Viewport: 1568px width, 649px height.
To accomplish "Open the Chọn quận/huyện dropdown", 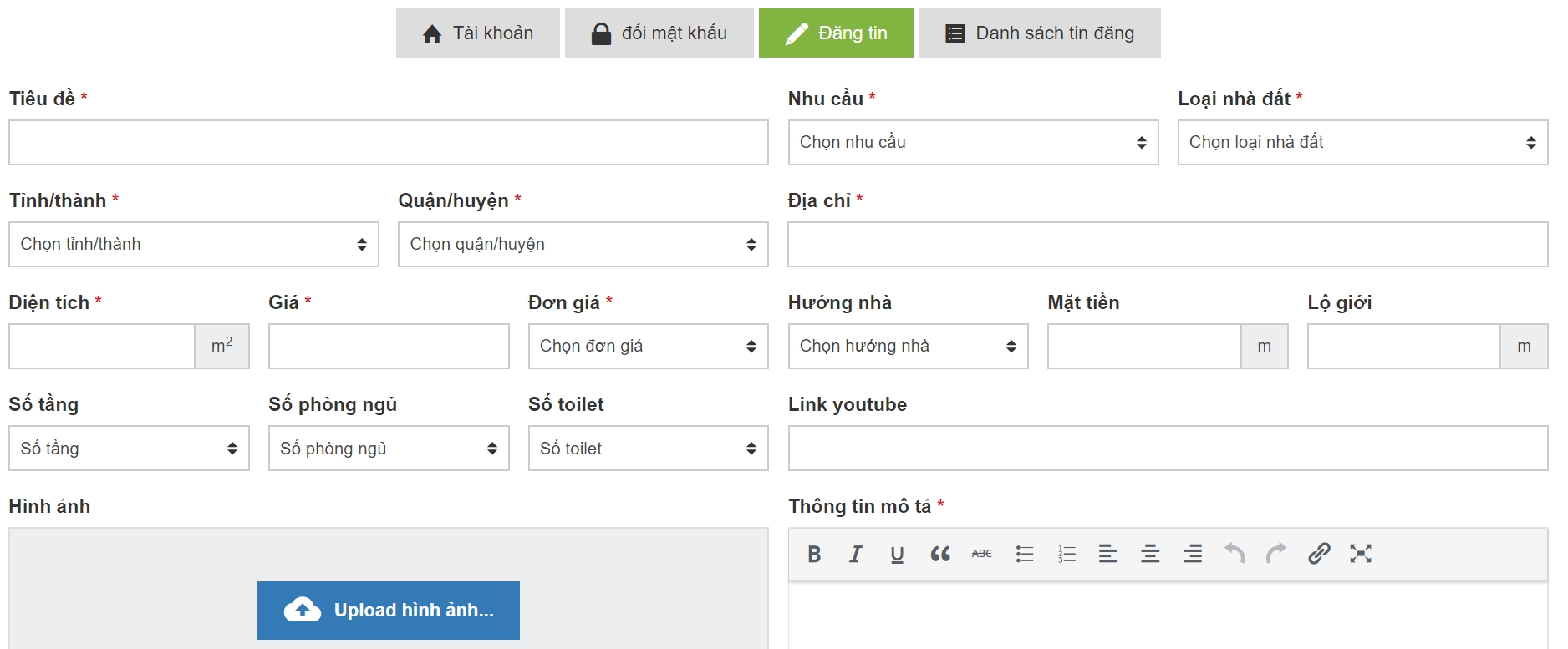I will 583,245.
